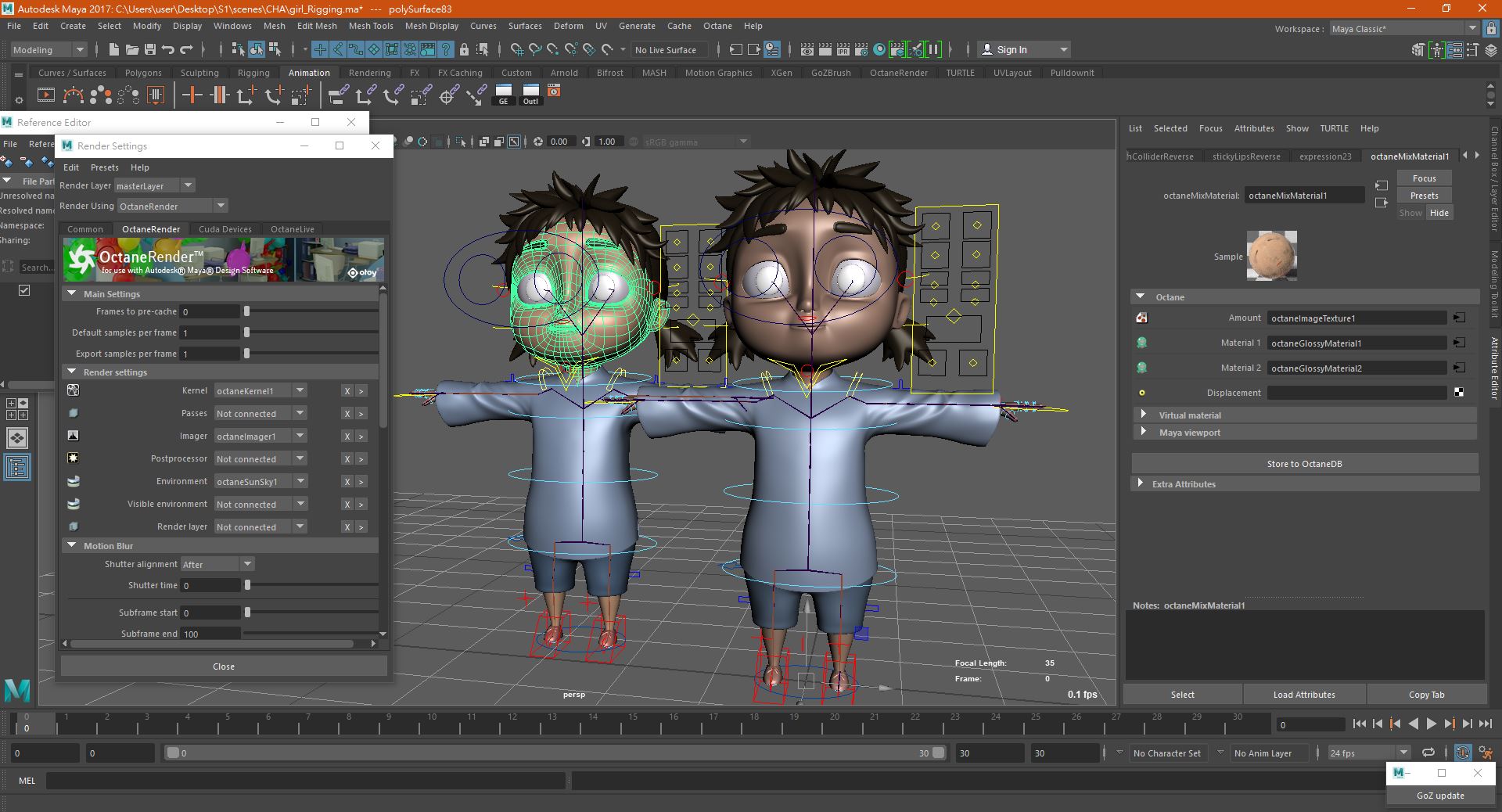Click Load Attributes button
Viewport: 1502px width, 812px height.
click(x=1304, y=695)
